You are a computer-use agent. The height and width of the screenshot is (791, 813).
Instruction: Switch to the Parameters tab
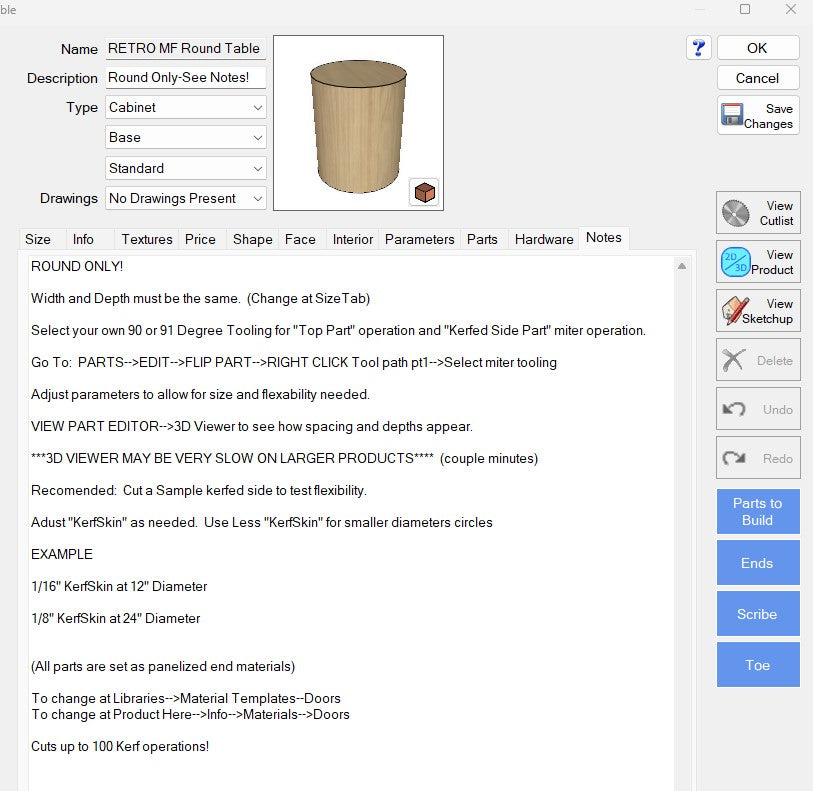coord(420,239)
